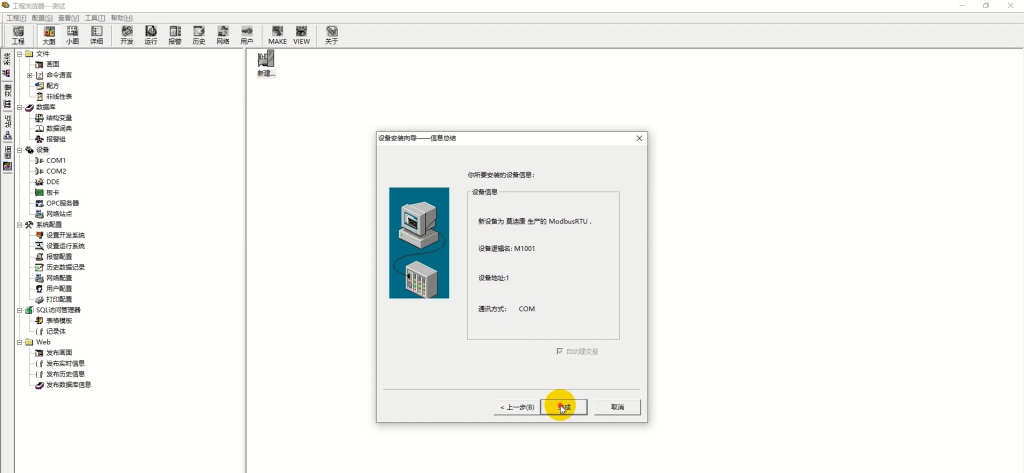The width and height of the screenshot is (1024, 473).
Task: Select the 报警 (Alarm) toolbar icon
Action: click(x=175, y=35)
